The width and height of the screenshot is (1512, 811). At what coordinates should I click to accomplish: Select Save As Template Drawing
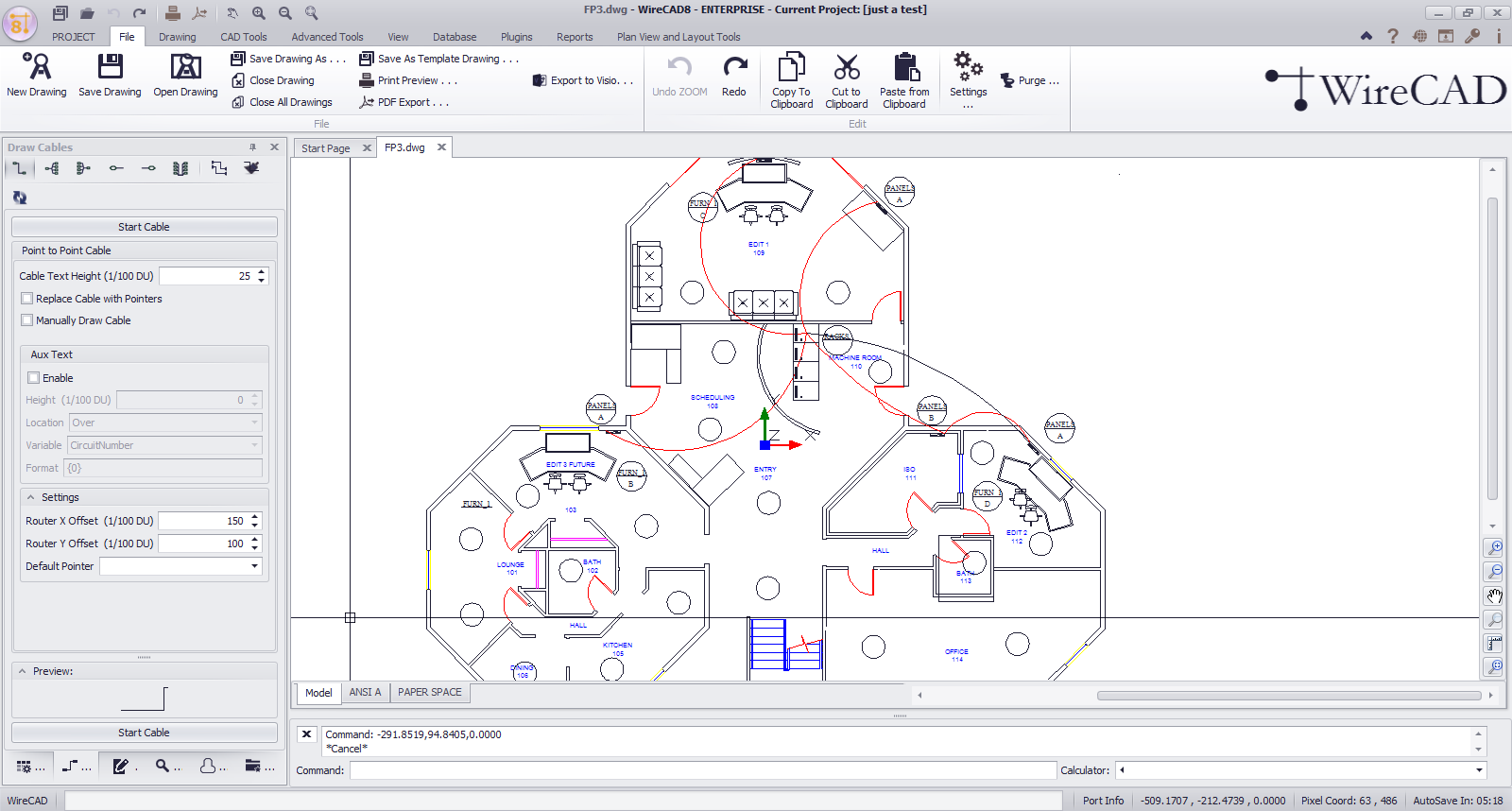pos(439,59)
